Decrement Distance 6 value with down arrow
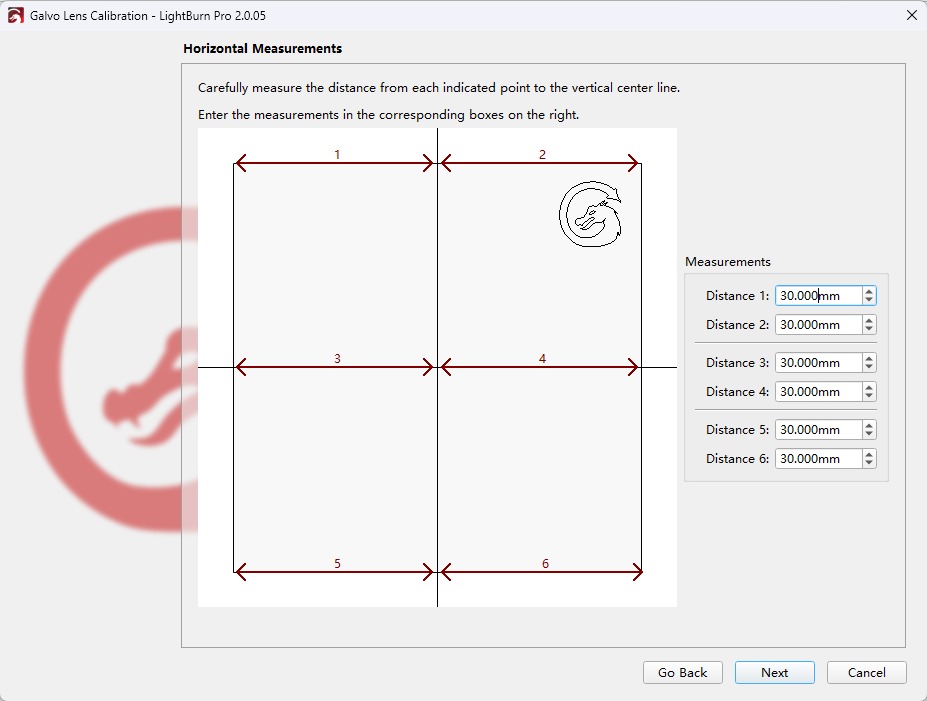 coord(869,463)
